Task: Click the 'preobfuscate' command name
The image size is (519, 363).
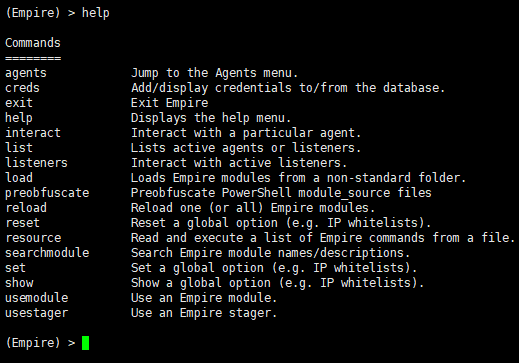Action: pyautogui.click(x=47, y=193)
